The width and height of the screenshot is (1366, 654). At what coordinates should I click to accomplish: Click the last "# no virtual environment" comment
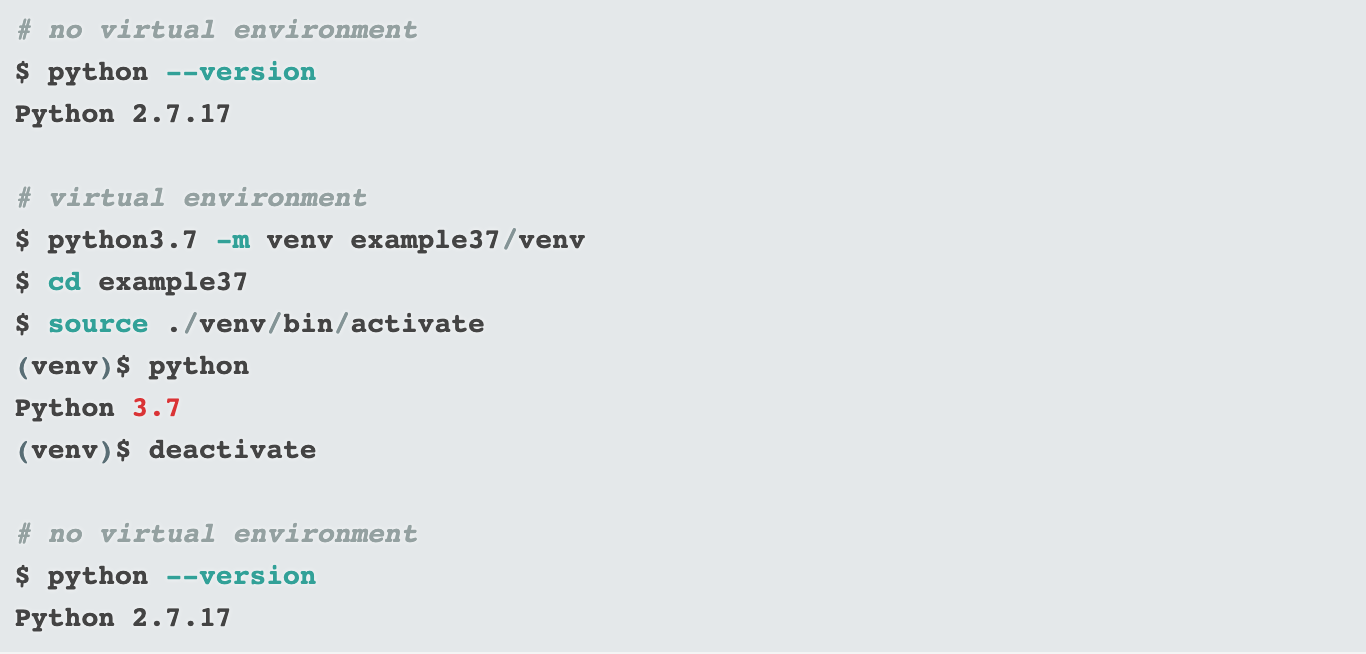tap(217, 534)
